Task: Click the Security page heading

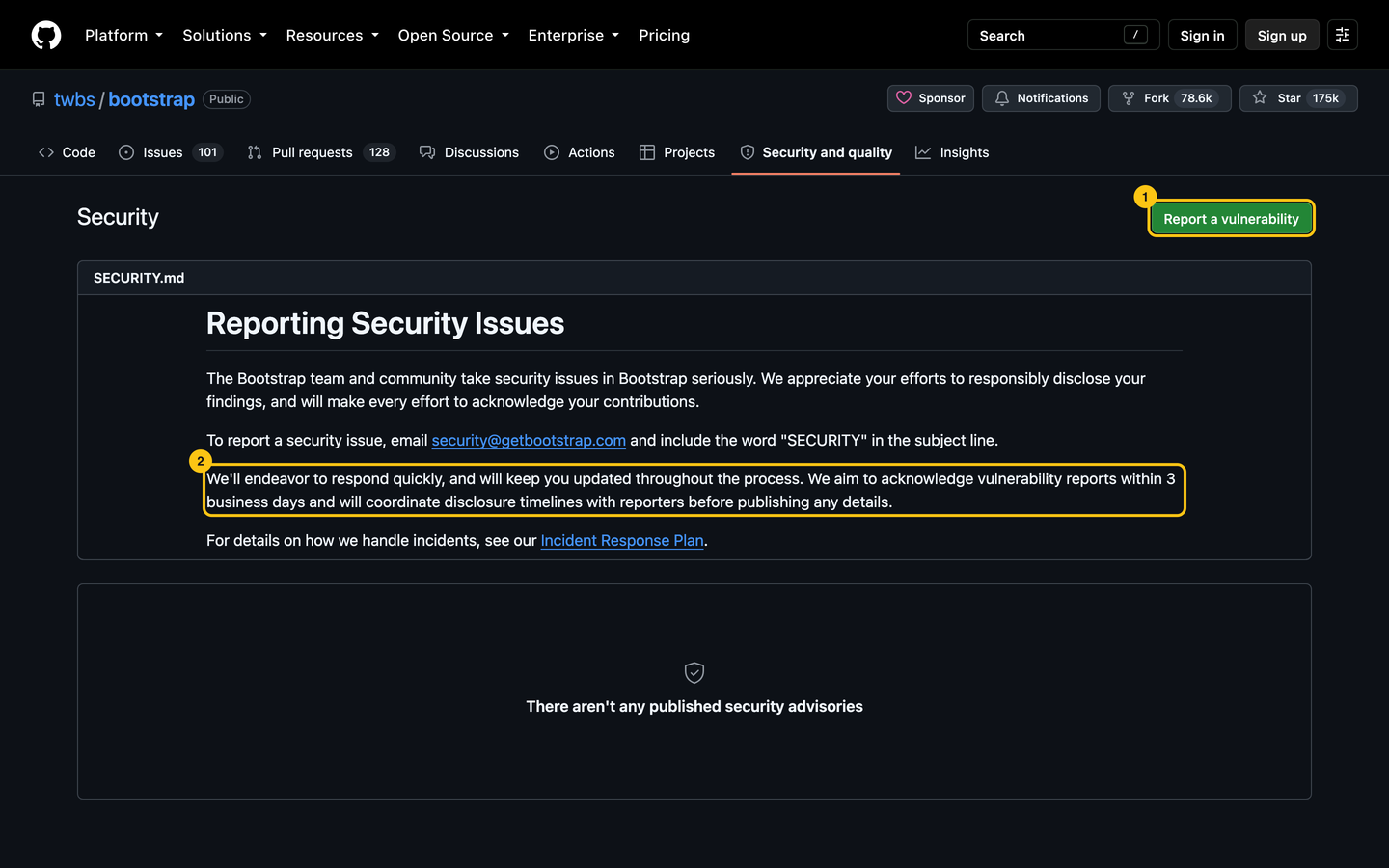Action: coord(118,217)
